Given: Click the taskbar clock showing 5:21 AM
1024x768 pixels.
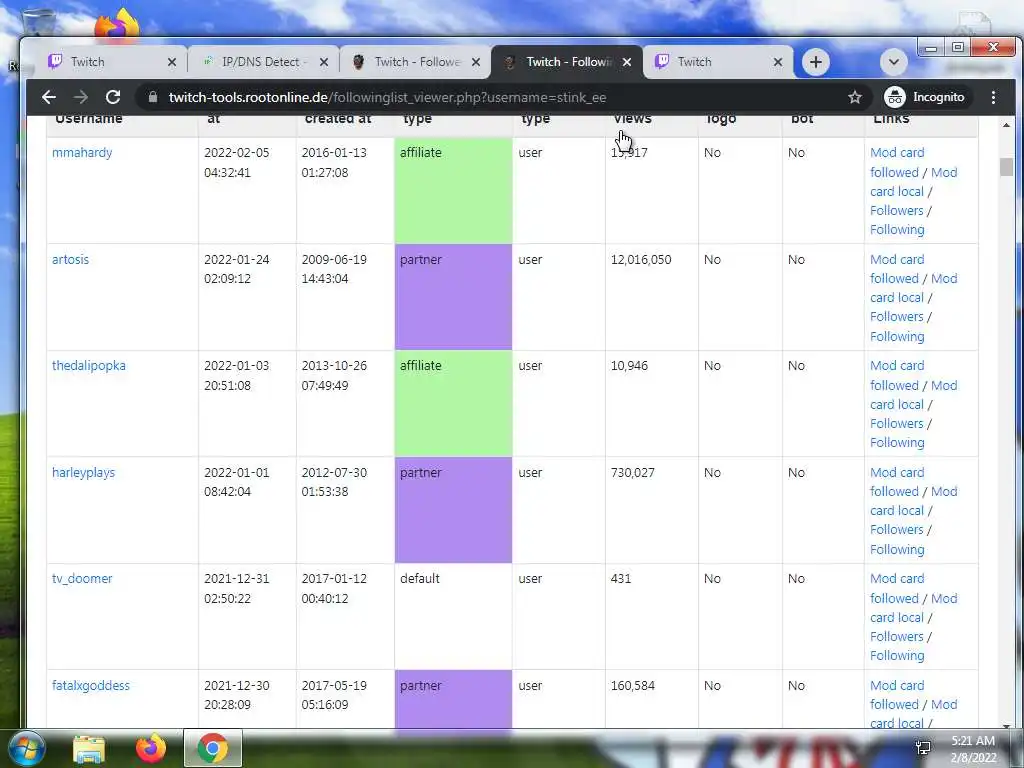Looking at the screenshot, I should tap(973, 749).
